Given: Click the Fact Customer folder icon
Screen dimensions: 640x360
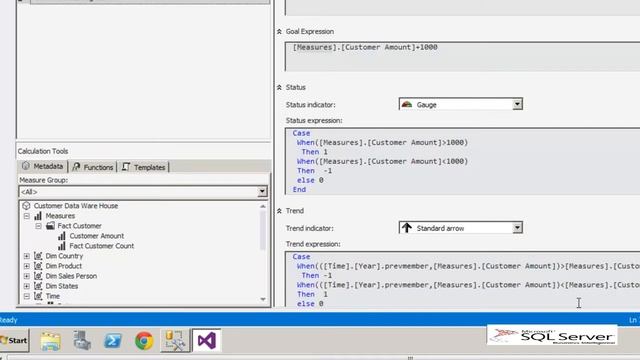Looking at the screenshot, I should (50, 226).
